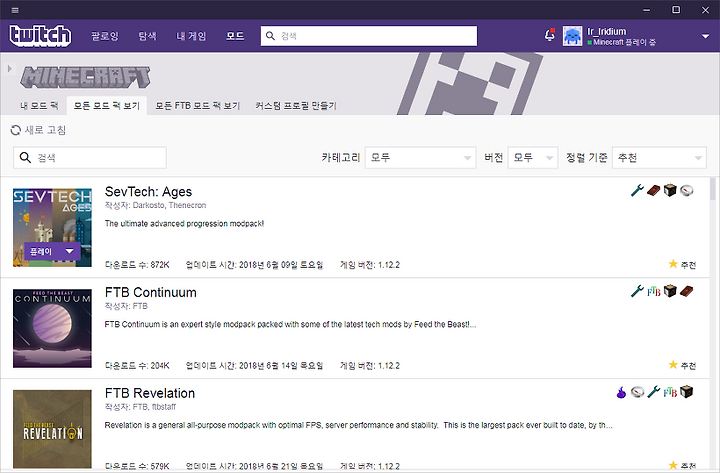Click the Twitch logo
This screenshot has width=720, height=473.
click(40, 36)
